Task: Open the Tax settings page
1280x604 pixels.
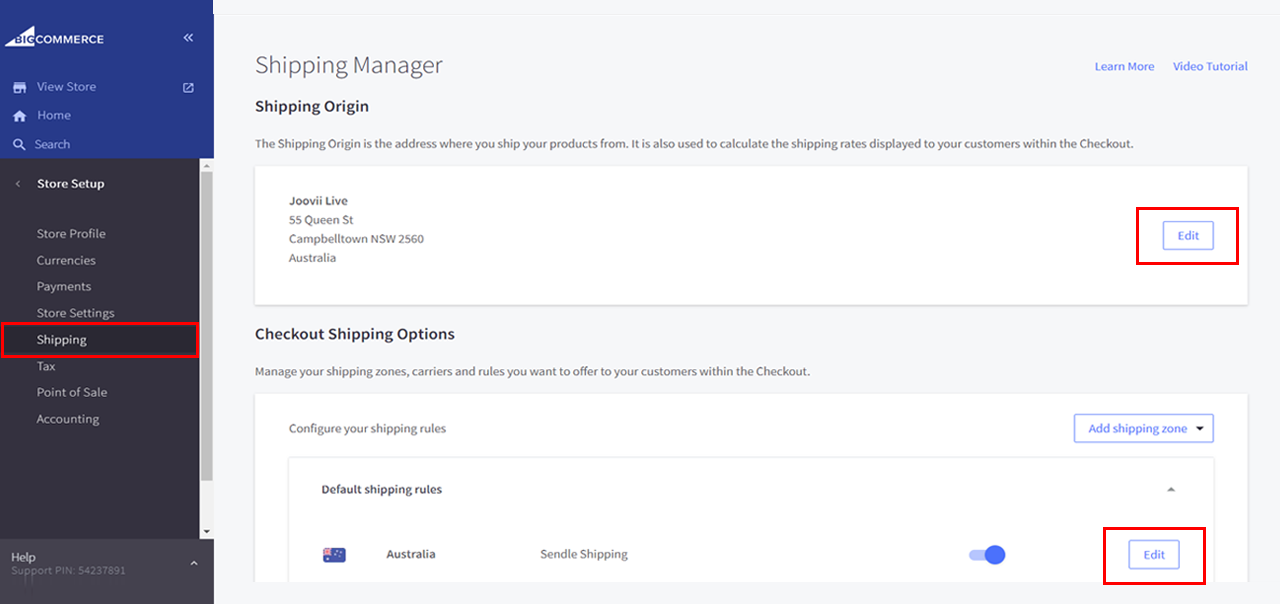Action: tap(46, 366)
